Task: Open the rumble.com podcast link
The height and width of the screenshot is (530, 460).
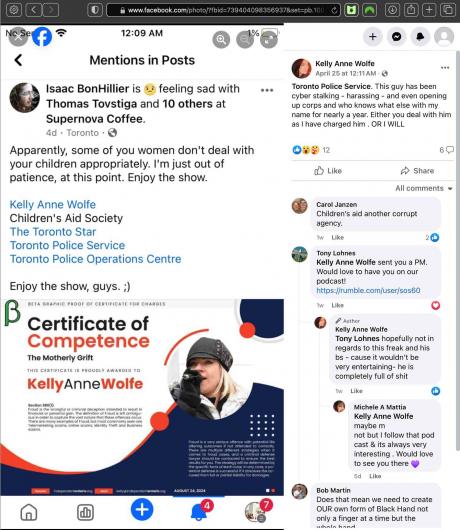Action: 368,290
